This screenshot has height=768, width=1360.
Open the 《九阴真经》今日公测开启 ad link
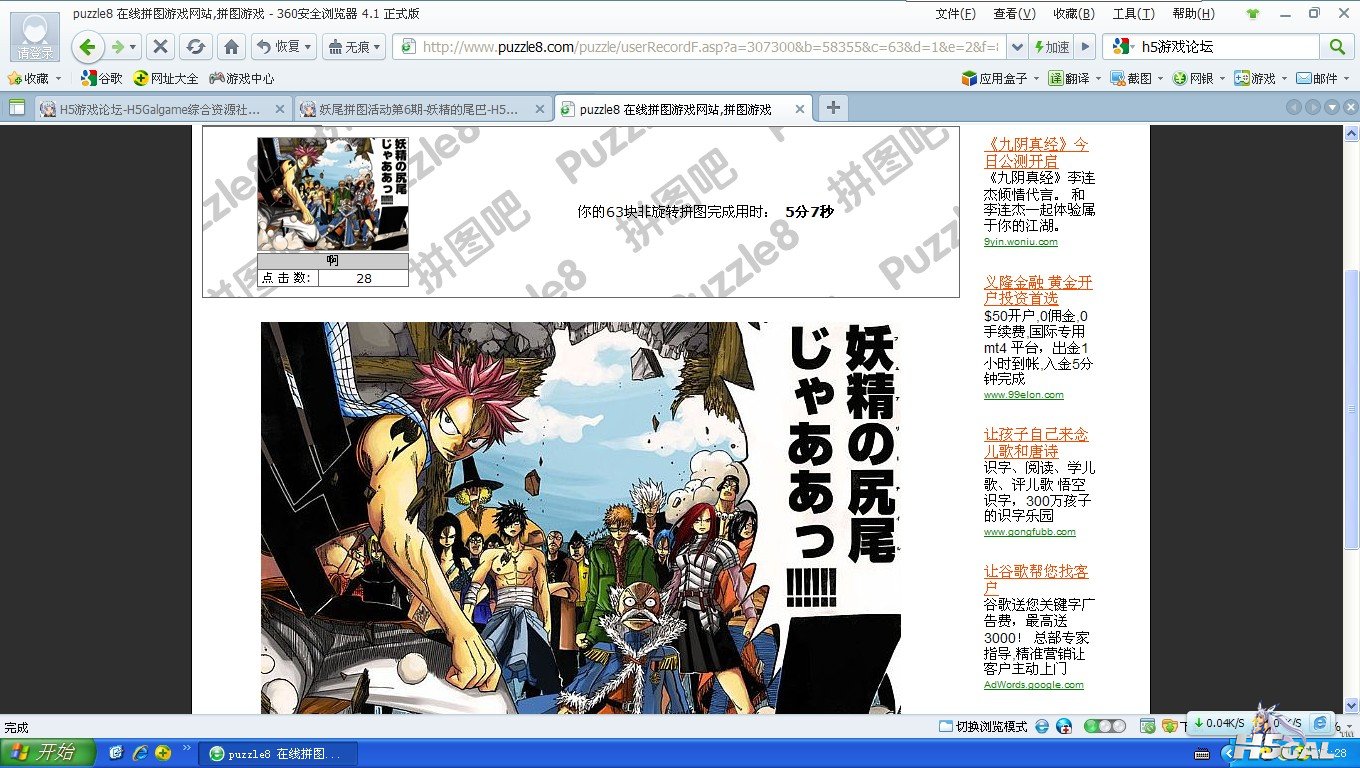tap(1036, 153)
